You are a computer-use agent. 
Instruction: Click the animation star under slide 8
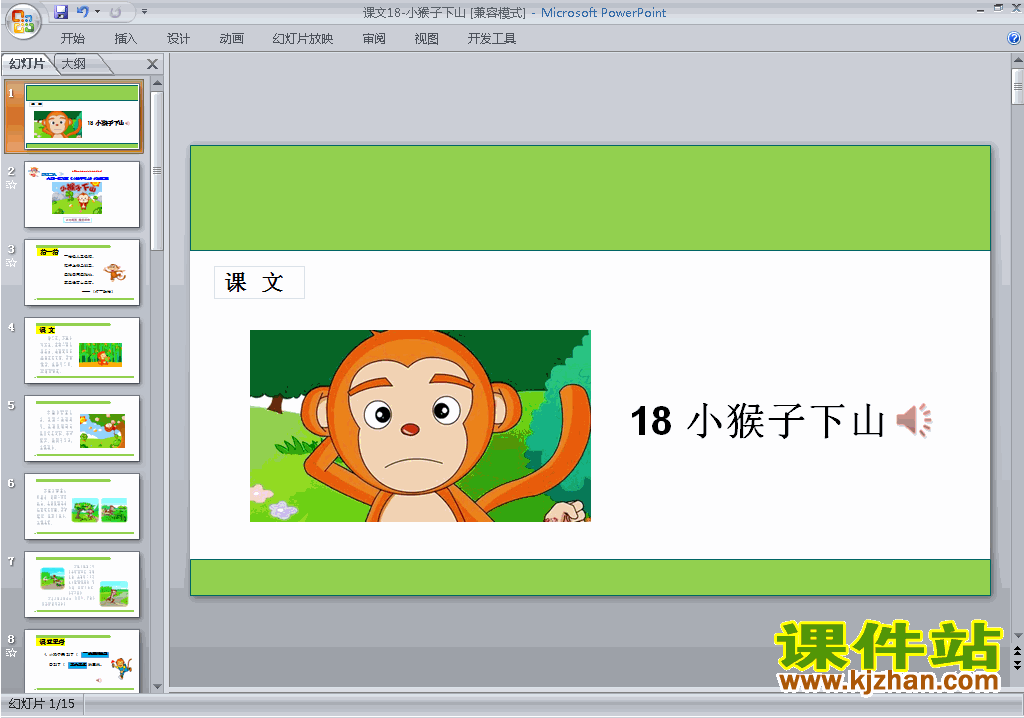coord(11,653)
